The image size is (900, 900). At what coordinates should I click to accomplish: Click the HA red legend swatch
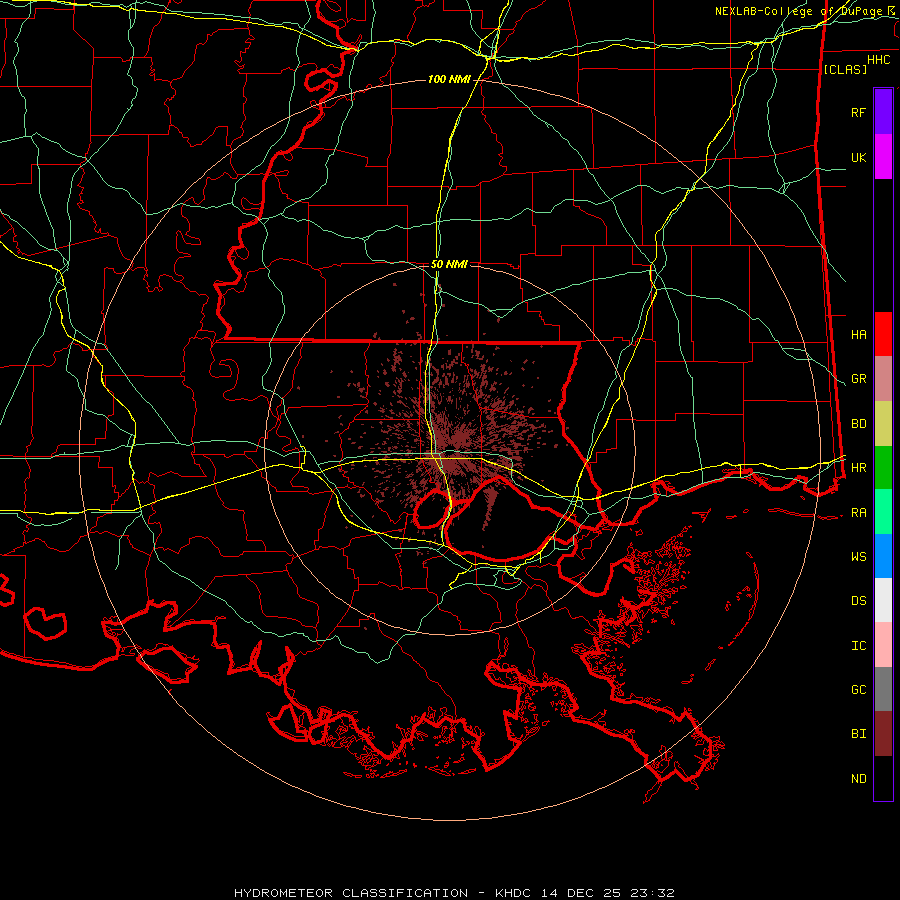[883, 334]
